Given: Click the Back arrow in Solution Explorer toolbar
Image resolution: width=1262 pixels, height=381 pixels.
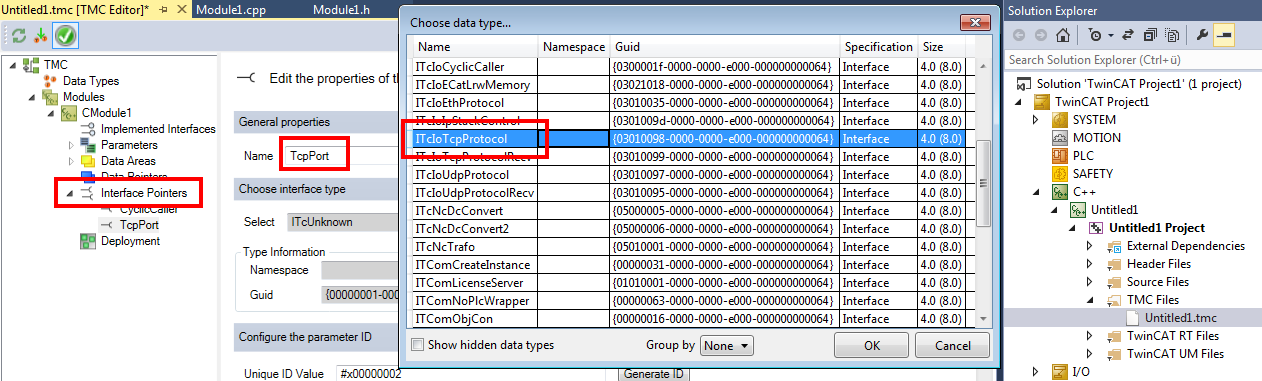Looking at the screenshot, I should pos(1019,35).
